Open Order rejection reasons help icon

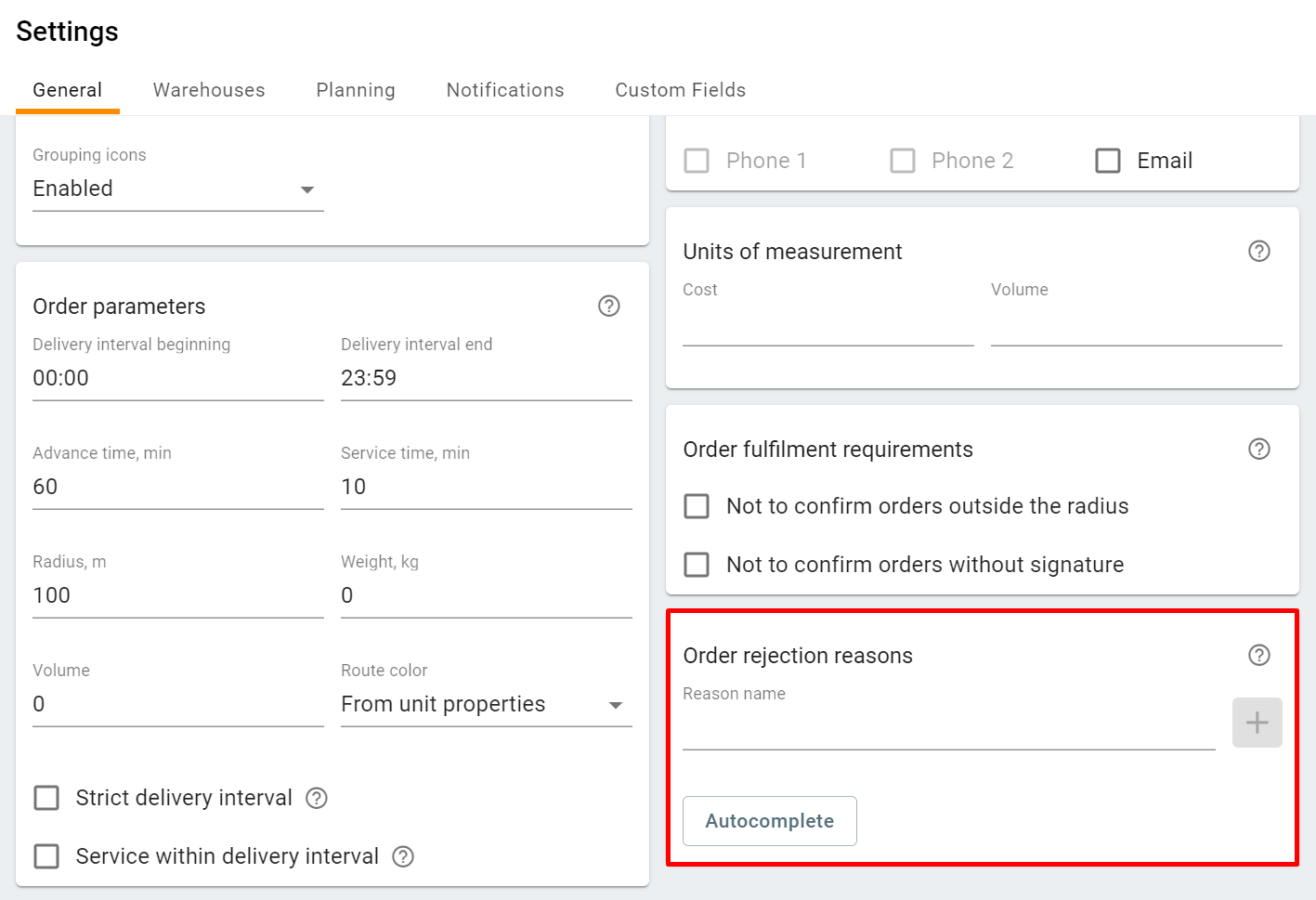(x=1258, y=655)
